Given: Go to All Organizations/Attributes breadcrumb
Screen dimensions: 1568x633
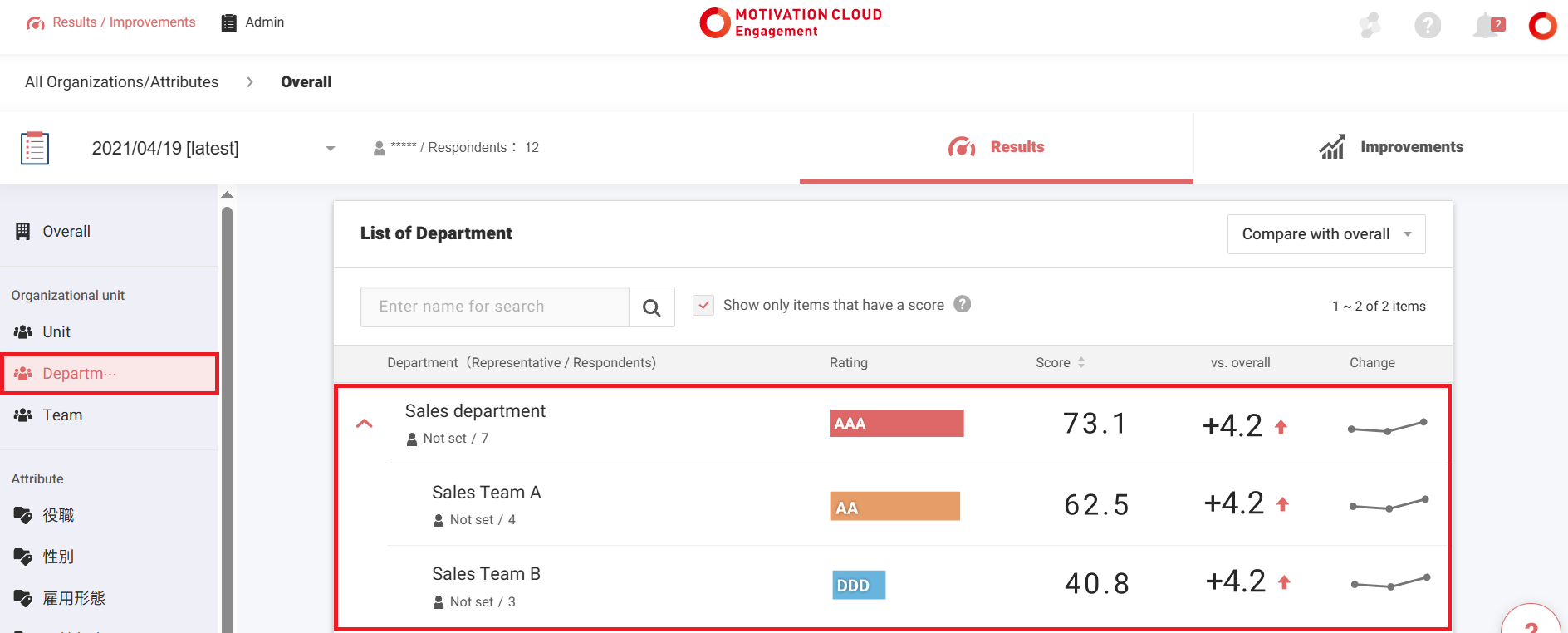Looking at the screenshot, I should pyautogui.click(x=122, y=82).
